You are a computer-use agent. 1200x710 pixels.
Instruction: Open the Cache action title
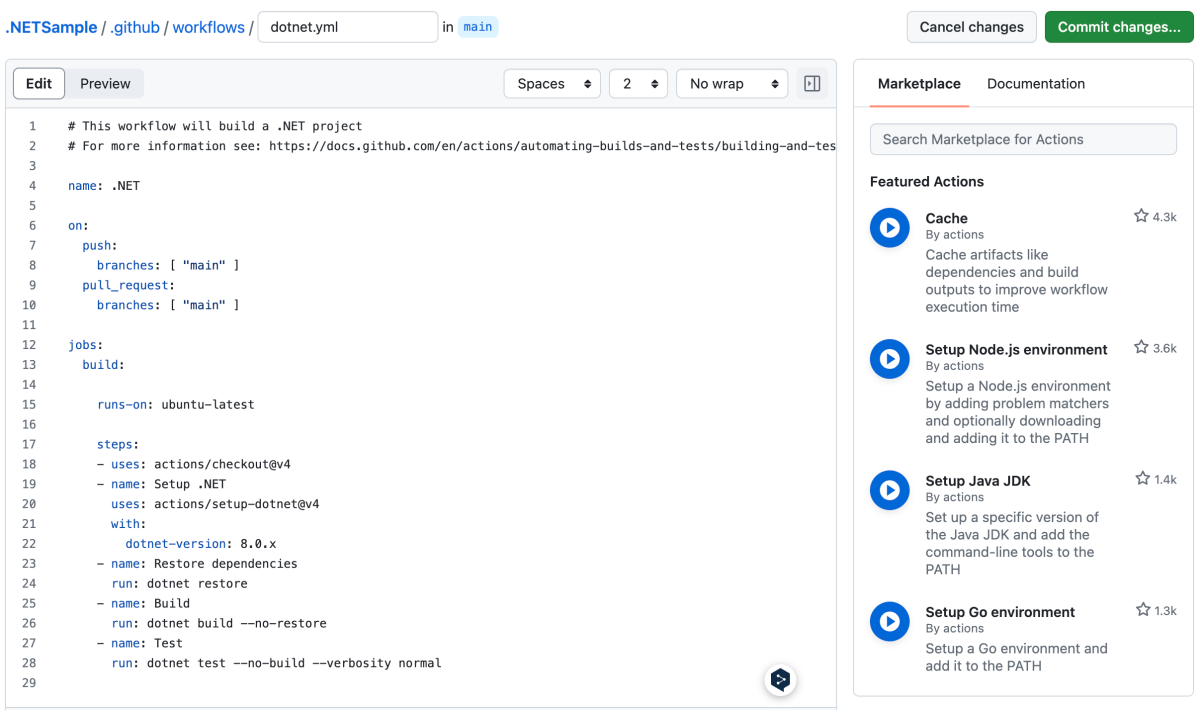(x=946, y=218)
